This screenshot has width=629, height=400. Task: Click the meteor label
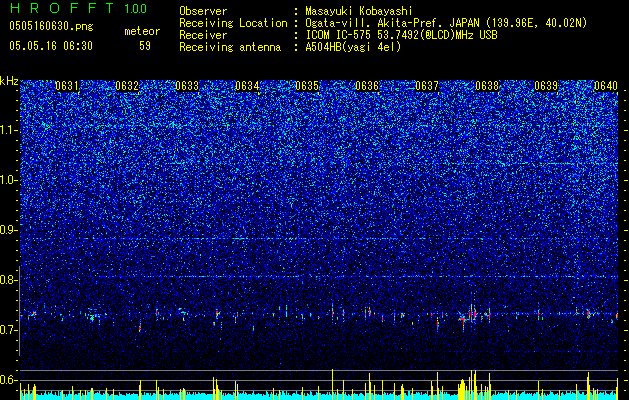142,31
